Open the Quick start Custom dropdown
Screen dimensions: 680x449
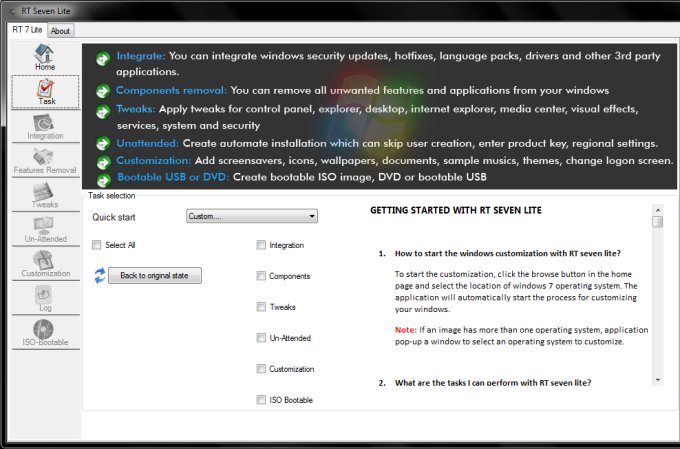tap(252, 216)
